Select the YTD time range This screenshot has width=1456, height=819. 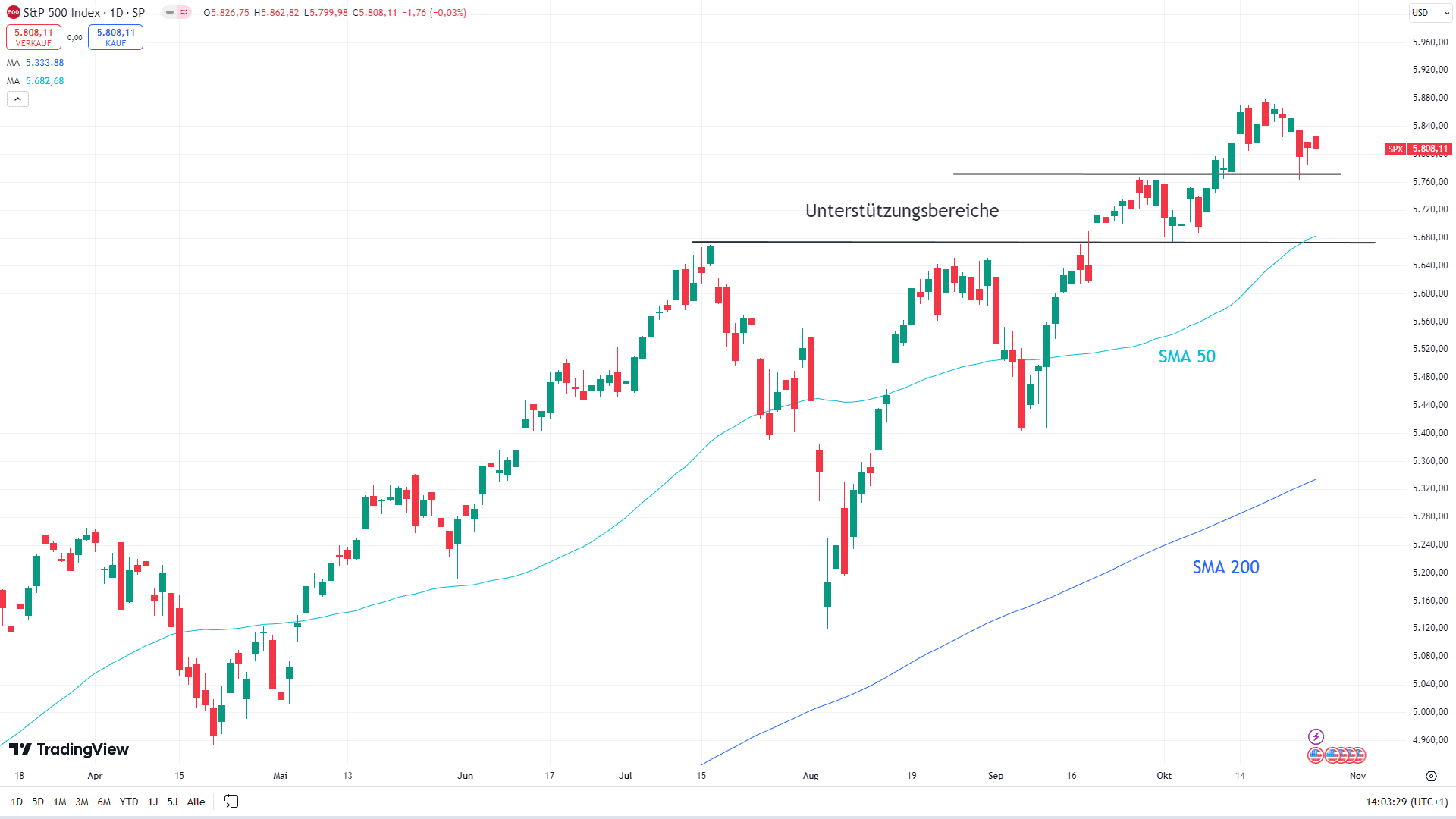129,802
